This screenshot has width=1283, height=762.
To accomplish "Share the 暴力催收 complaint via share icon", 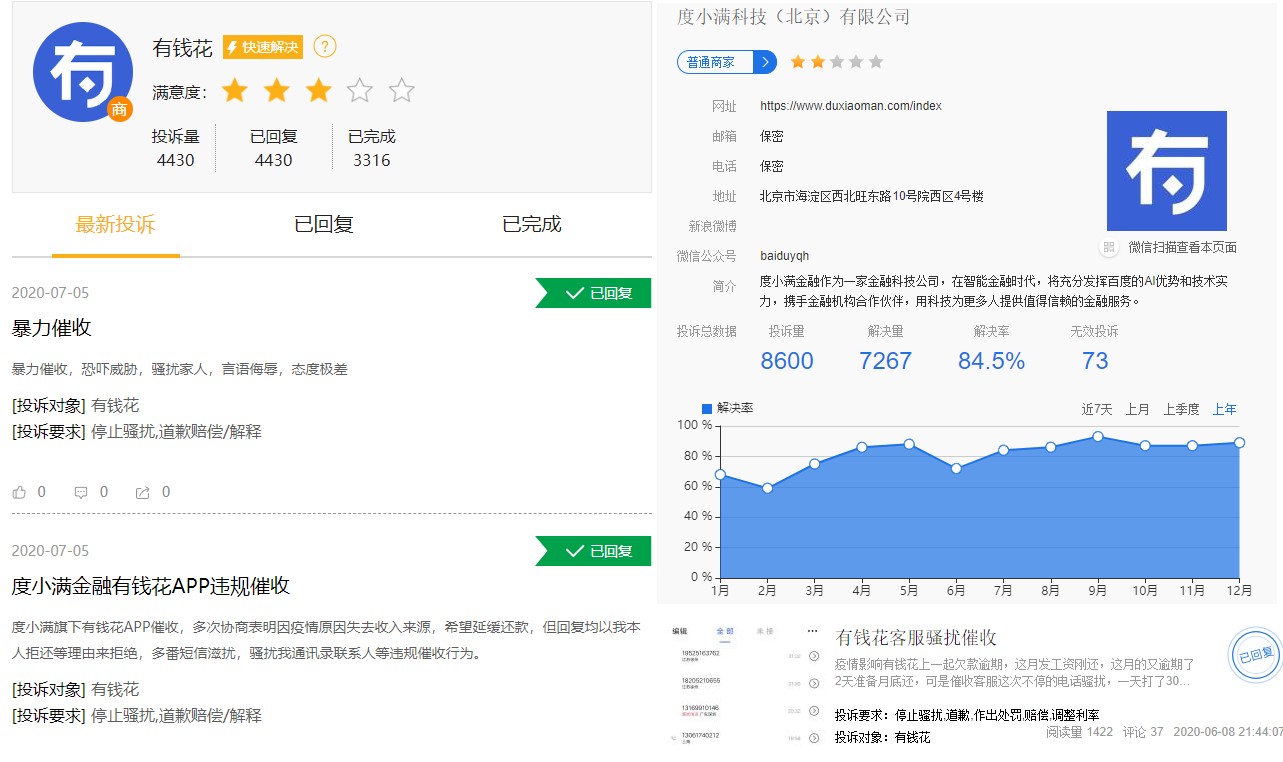I will click(143, 492).
